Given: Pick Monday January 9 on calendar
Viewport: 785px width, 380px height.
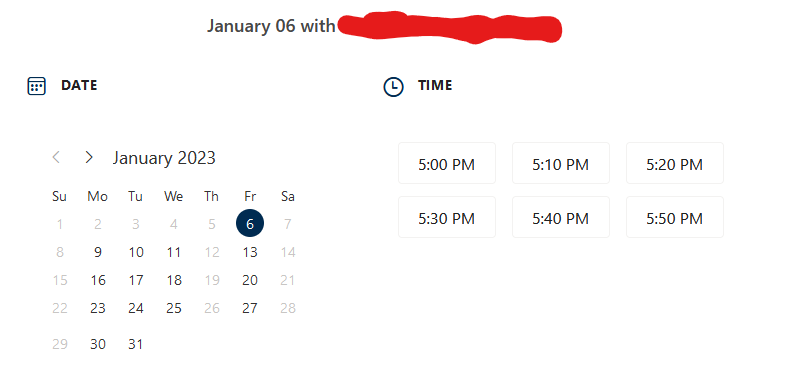Looking at the screenshot, I should click(98, 252).
